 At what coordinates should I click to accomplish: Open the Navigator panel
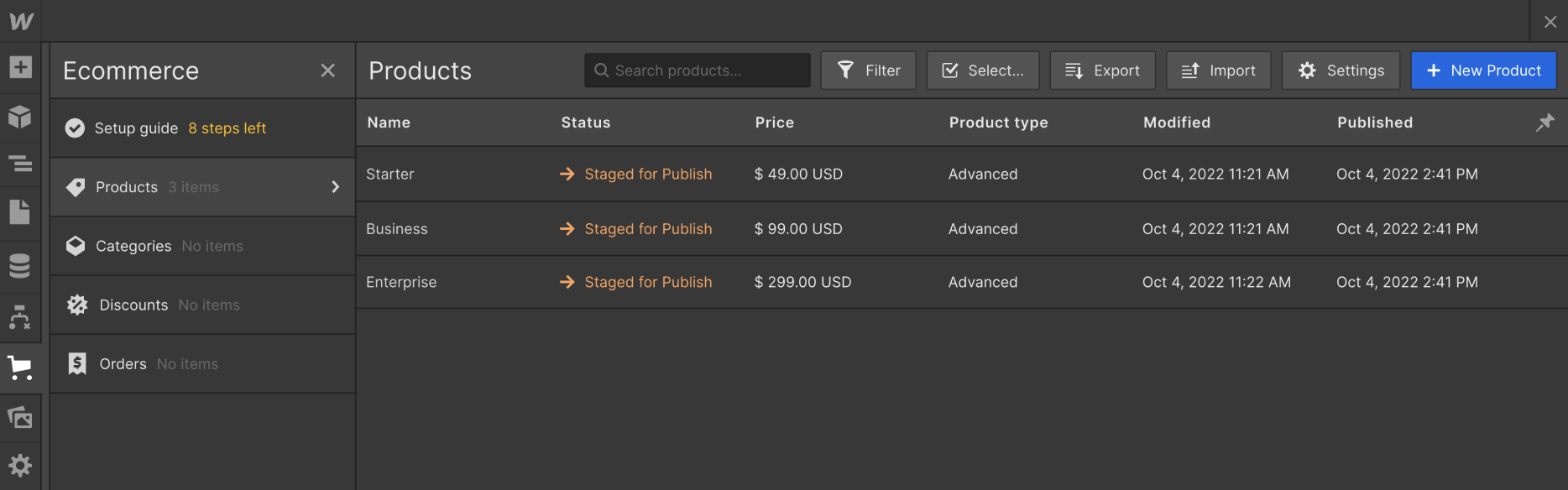21,164
